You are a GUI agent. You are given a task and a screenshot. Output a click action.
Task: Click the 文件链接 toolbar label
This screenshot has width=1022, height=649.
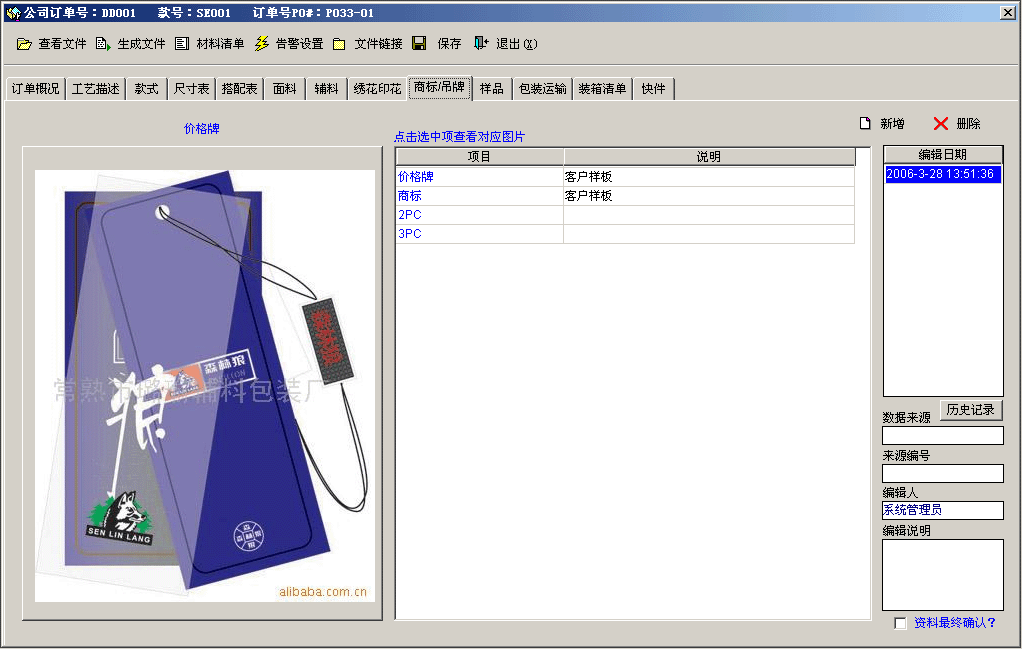pos(379,44)
